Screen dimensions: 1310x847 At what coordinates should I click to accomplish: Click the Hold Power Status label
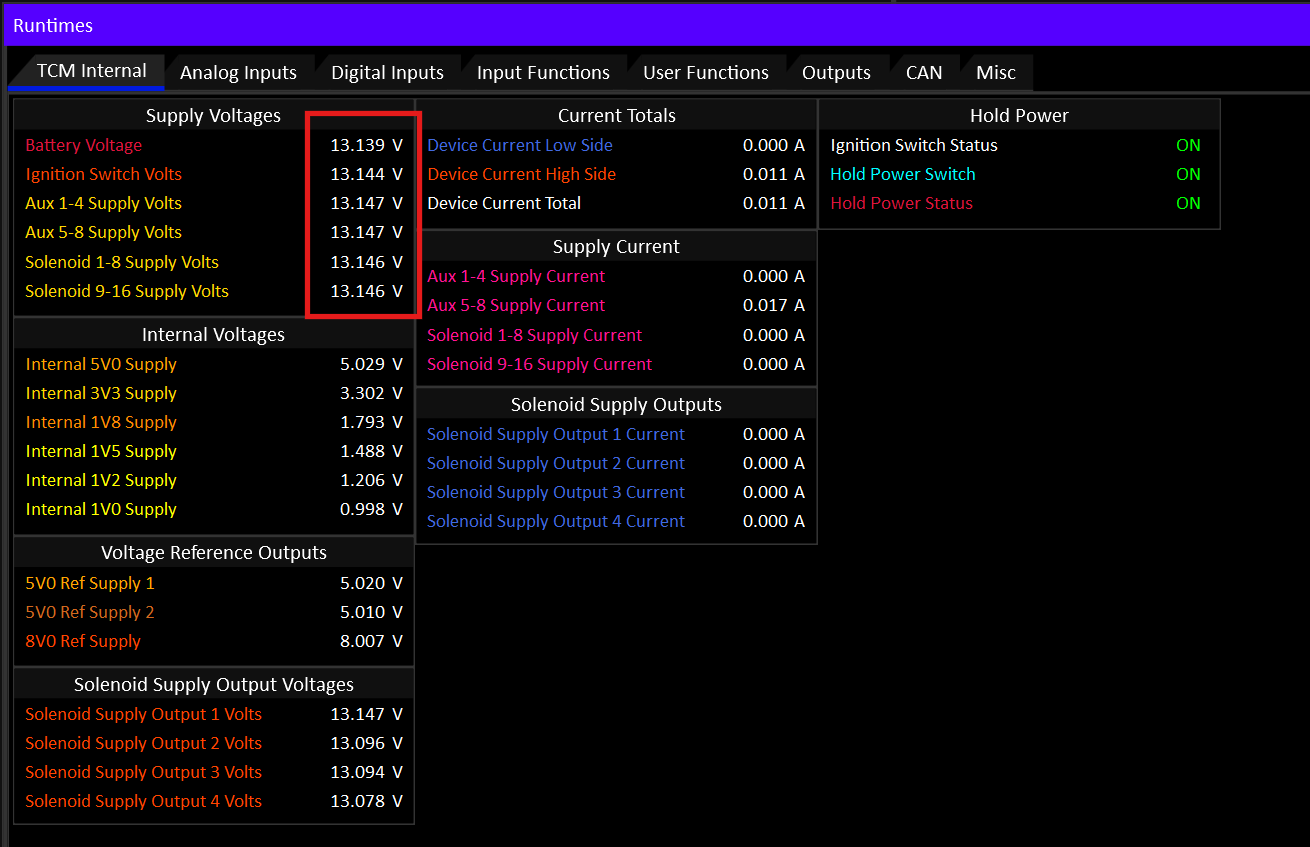901,203
